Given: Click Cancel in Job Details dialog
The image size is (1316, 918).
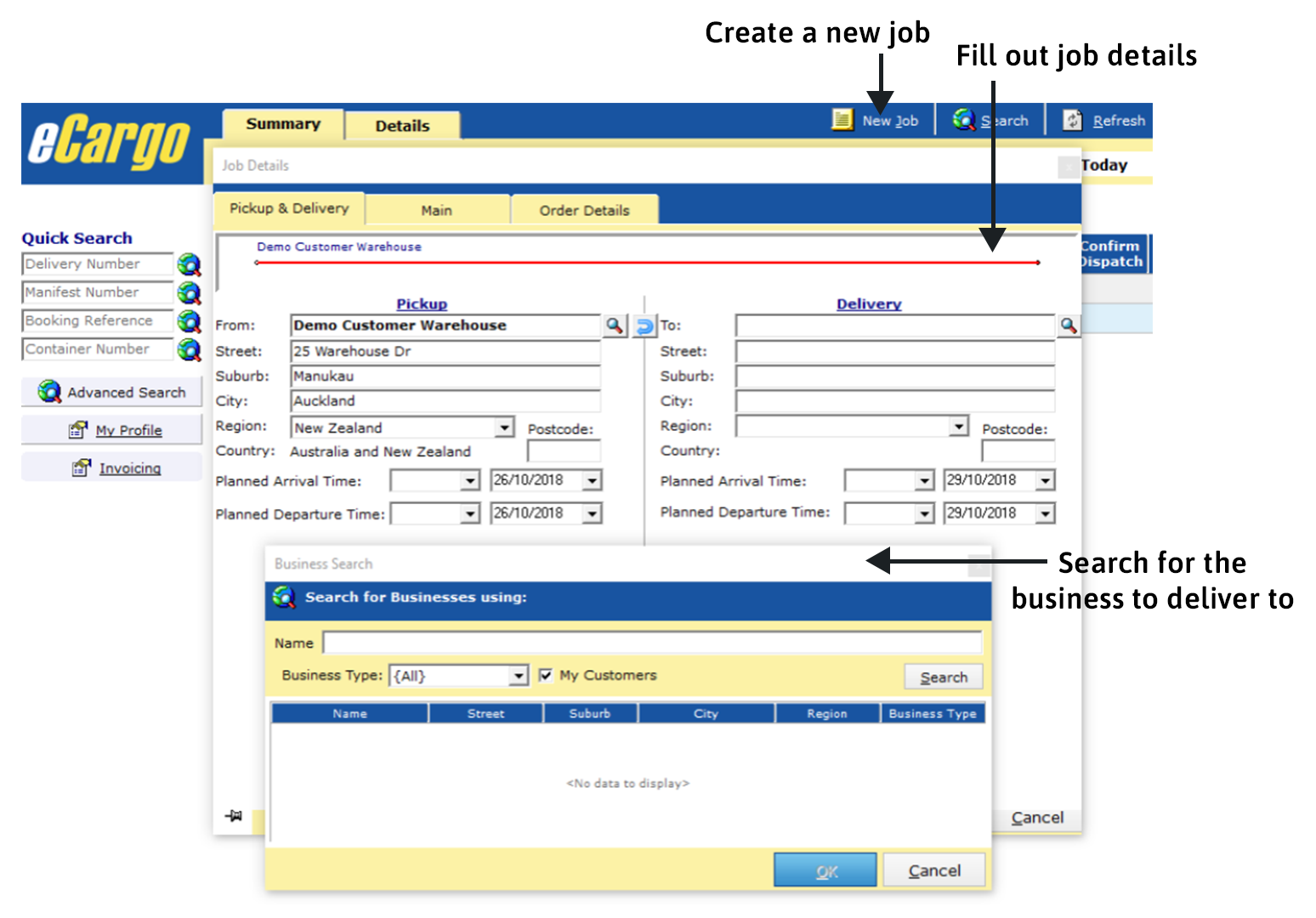Looking at the screenshot, I should click(x=1037, y=818).
